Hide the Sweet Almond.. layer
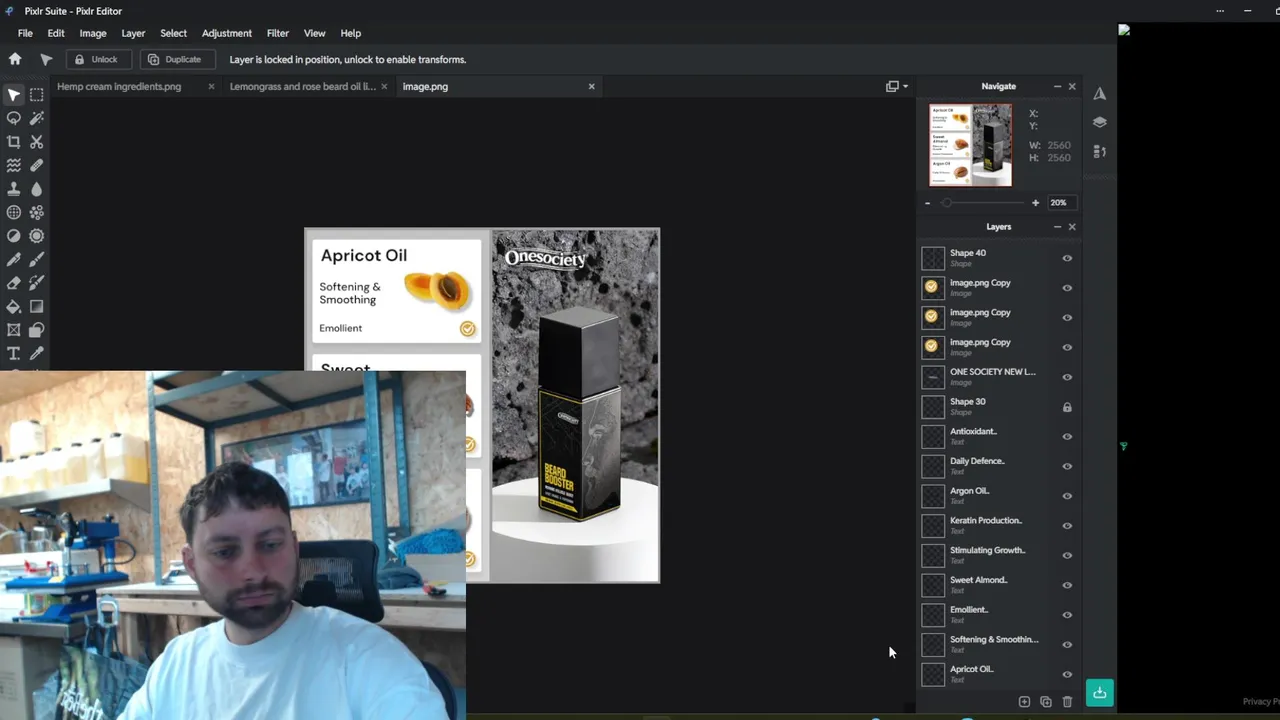Image resolution: width=1280 pixels, height=720 pixels. click(1067, 585)
